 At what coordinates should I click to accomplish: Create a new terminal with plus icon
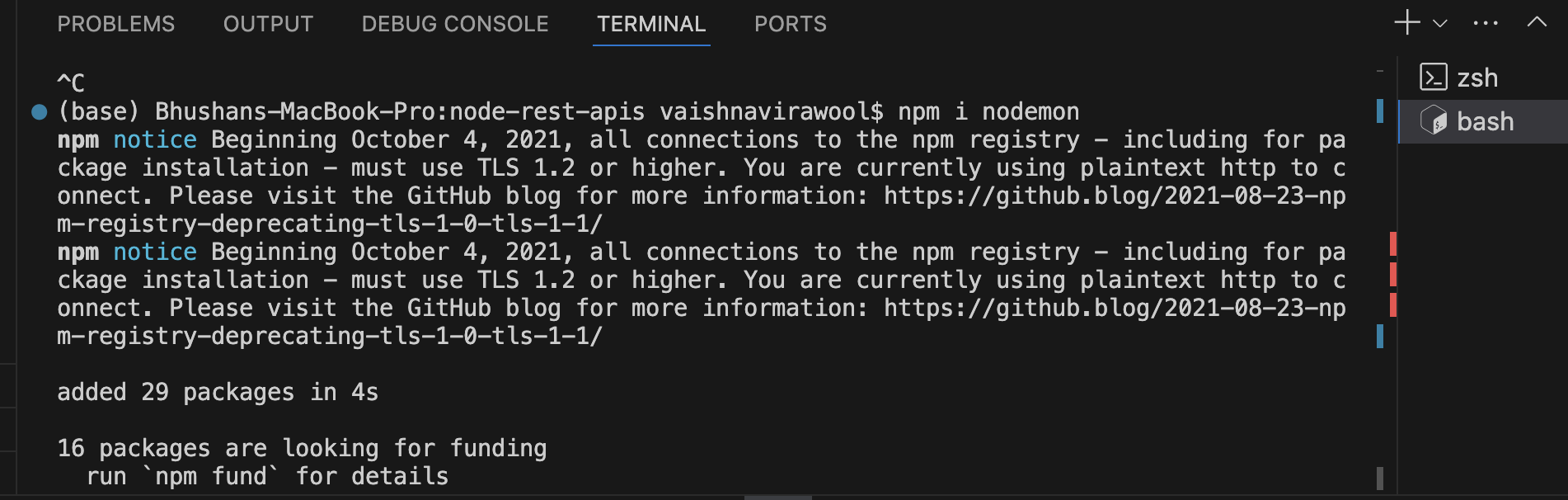pos(1406,23)
